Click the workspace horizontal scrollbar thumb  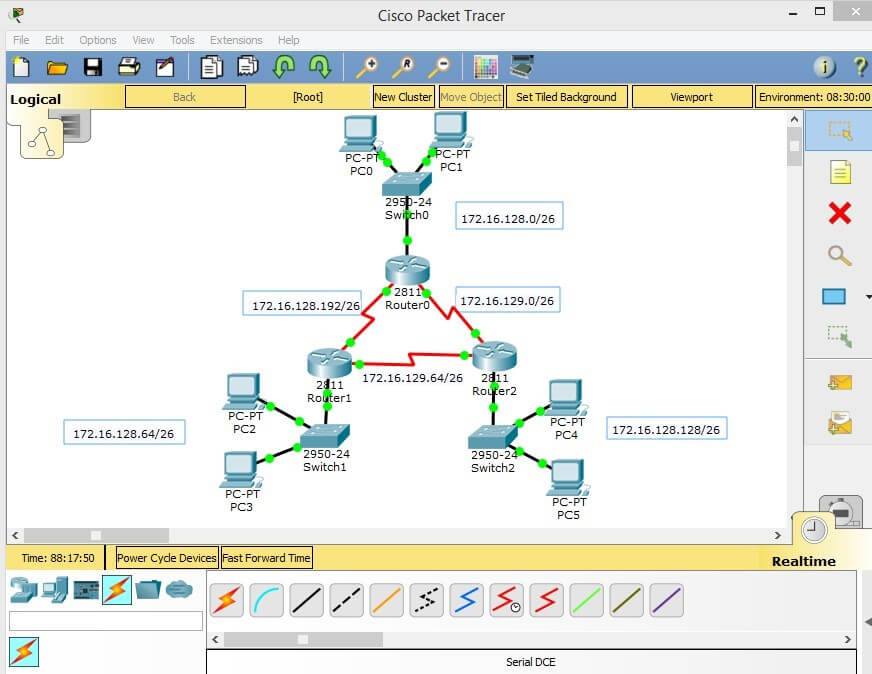(96, 535)
